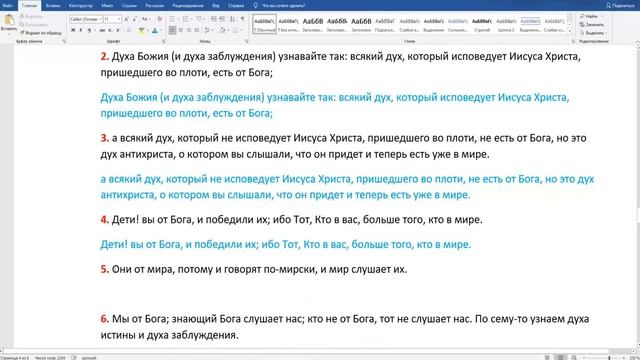Click the Bullets list icon

pyautogui.click(x=173, y=19)
